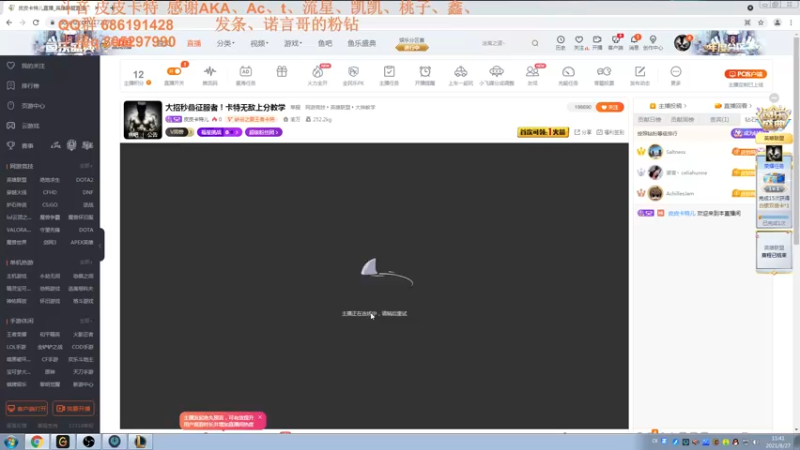Click user AchillesJam in the ranking list
Image resolution: width=800 pixels, height=450 pixels.
680,193
